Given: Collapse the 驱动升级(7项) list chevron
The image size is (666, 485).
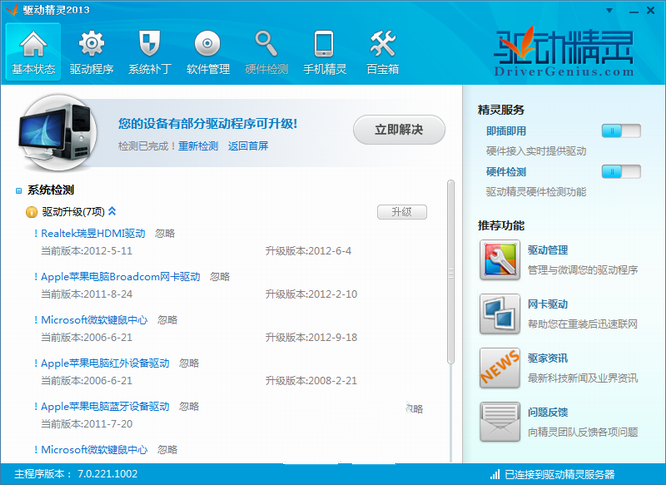Looking at the screenshot, I should click(112, 211).
